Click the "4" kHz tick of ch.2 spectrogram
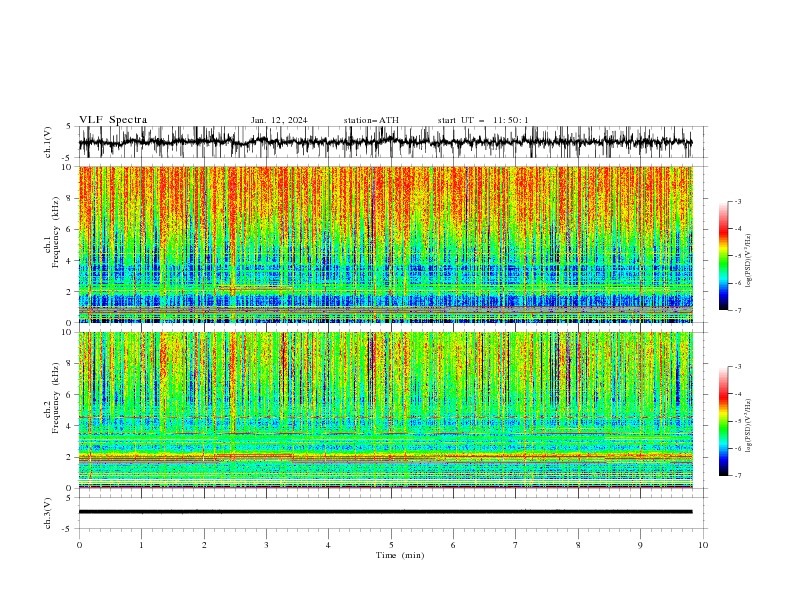792x612 pixels. coord(71,426)
